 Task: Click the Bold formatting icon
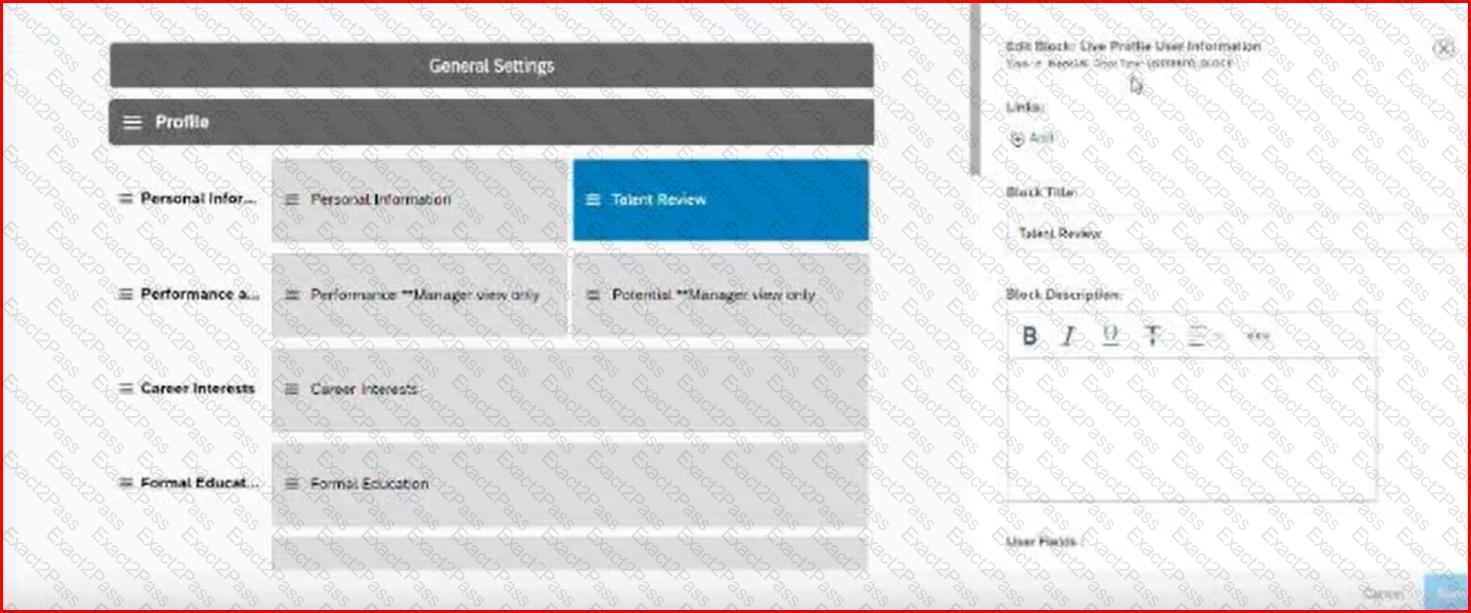tap(1029, 337)
